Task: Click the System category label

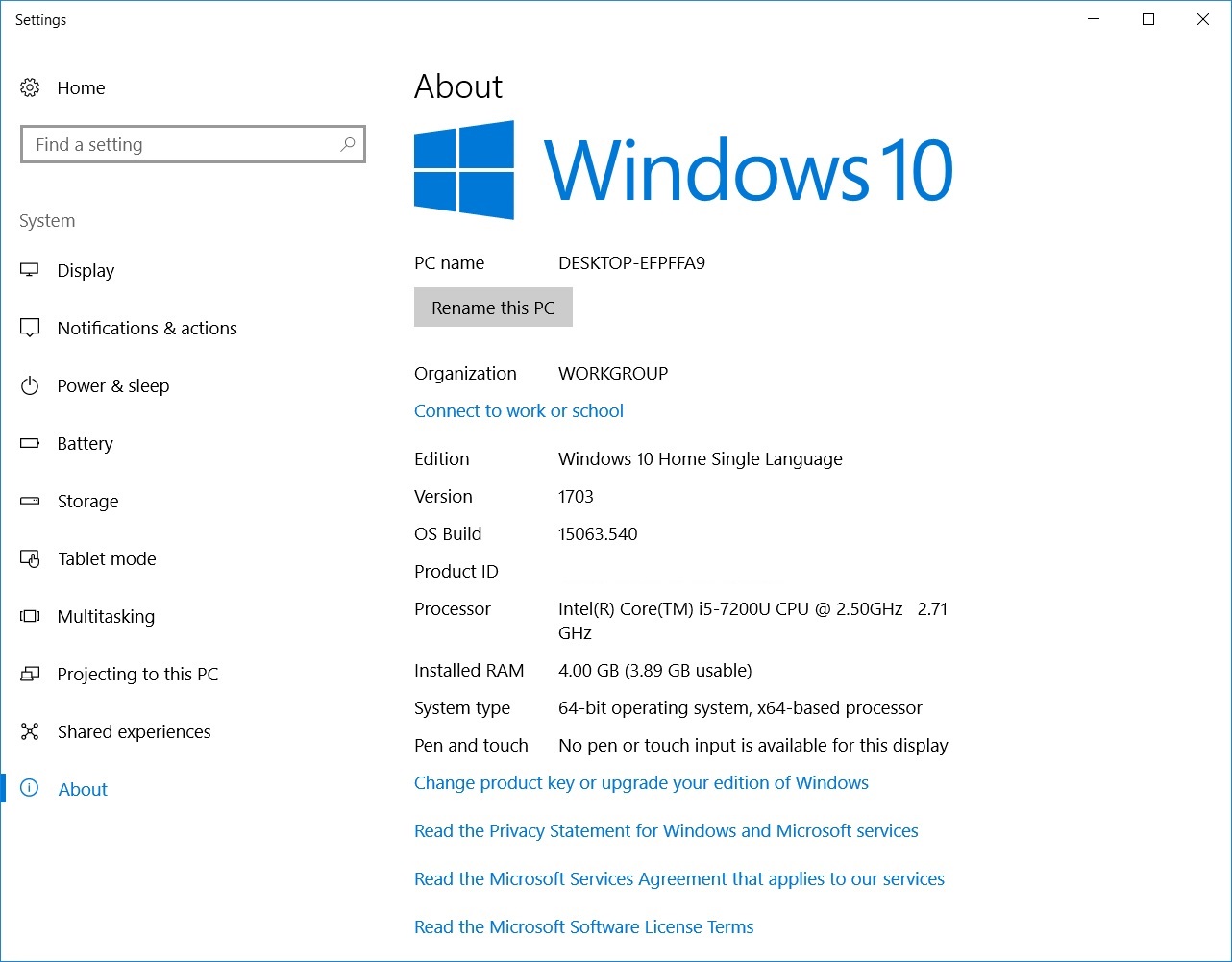Action: tap(47, 220)
